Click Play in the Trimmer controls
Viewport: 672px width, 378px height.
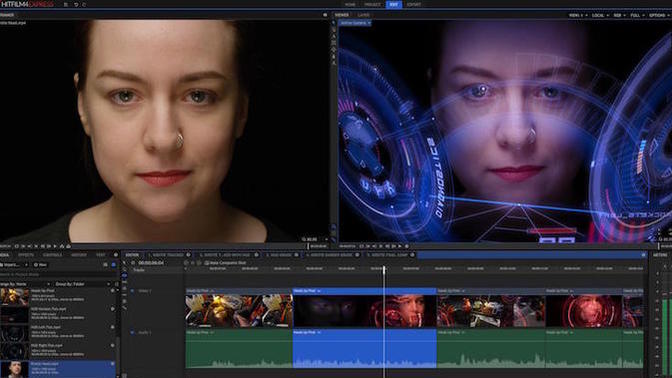click(x=55, y=246)
